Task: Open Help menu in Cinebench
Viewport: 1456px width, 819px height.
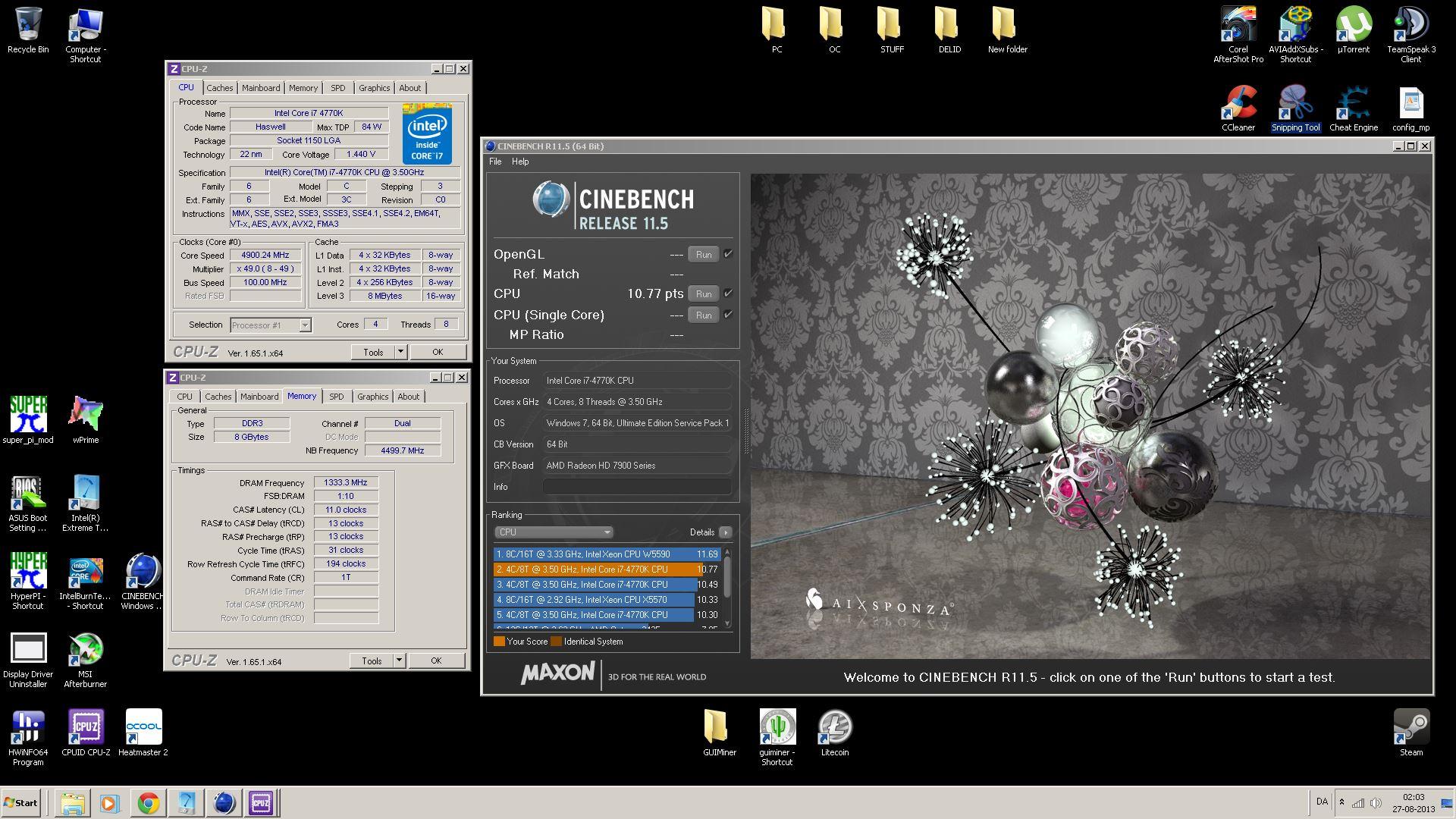Action: pyautogui.click(x=520, y=162)
